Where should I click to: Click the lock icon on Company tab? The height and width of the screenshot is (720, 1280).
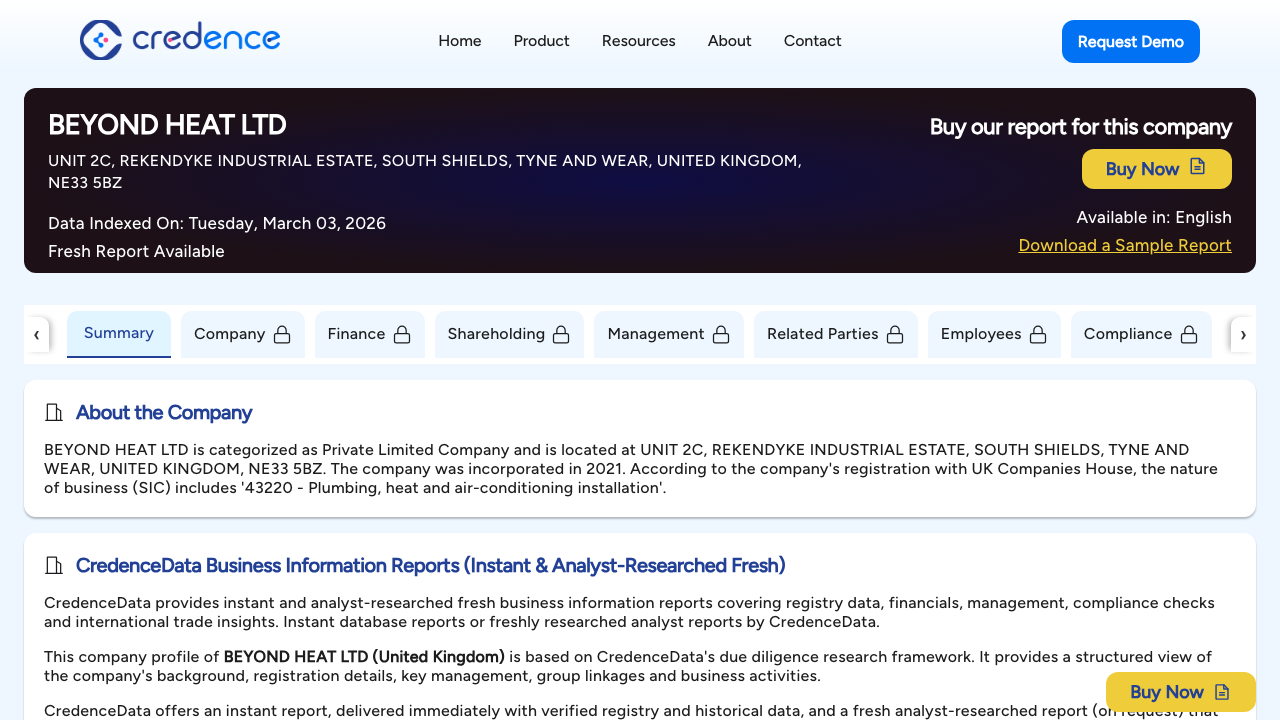coord(281,334)
